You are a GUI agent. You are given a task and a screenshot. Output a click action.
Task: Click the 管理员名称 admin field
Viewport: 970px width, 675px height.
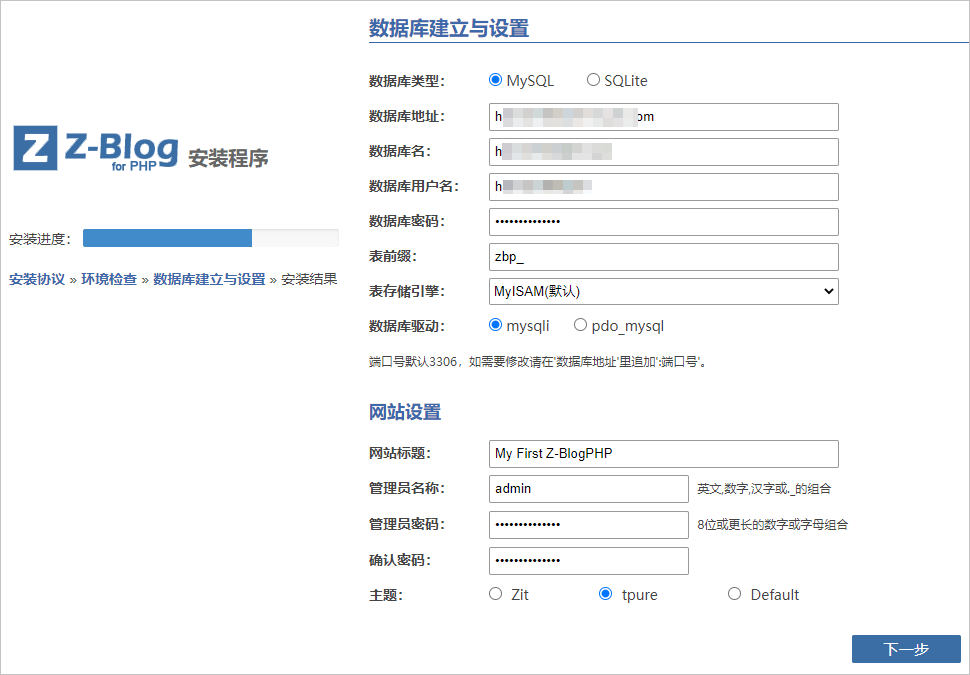coord(588,489)
